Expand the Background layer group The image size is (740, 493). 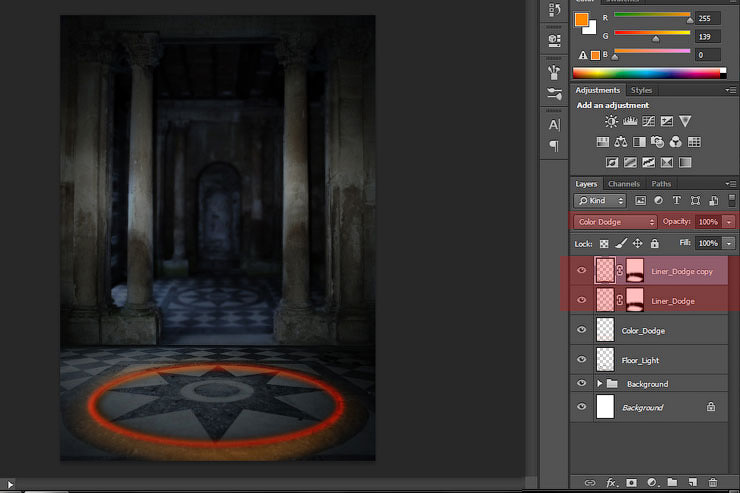click(x=600, y=384)
